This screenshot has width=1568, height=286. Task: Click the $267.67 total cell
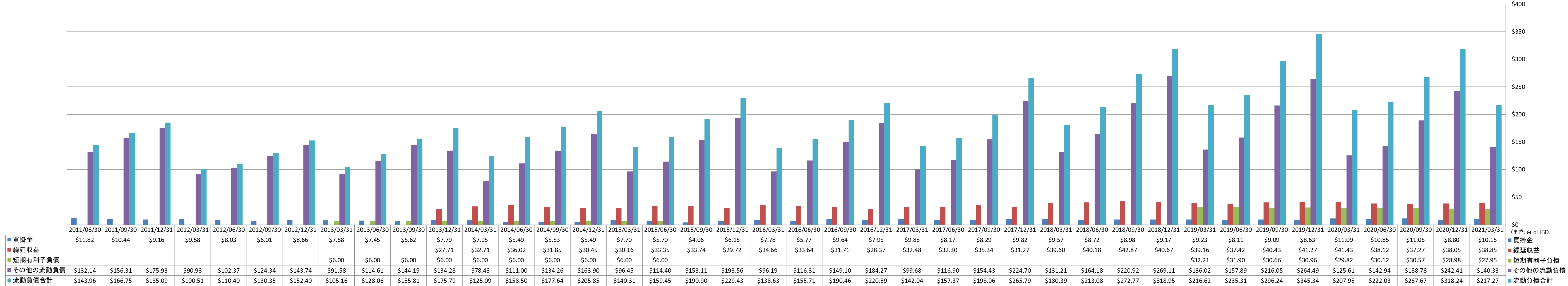1416,280
